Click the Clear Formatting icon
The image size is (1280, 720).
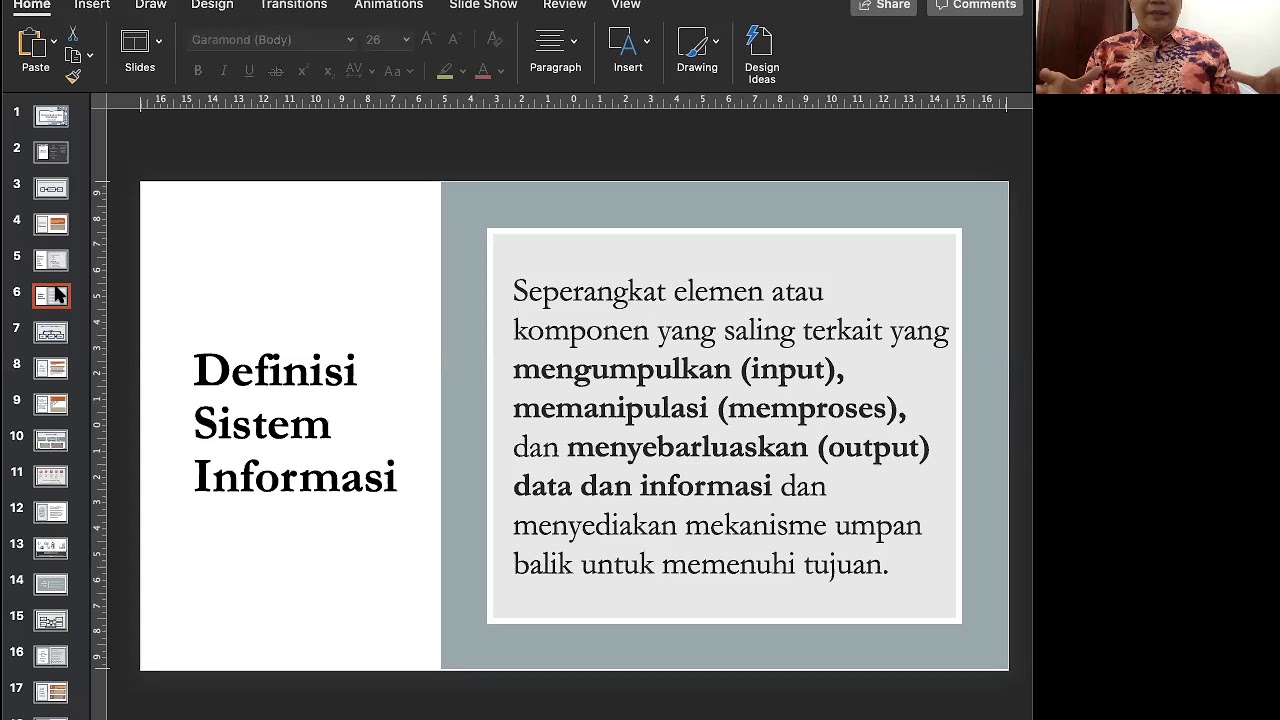pos(494,39)
